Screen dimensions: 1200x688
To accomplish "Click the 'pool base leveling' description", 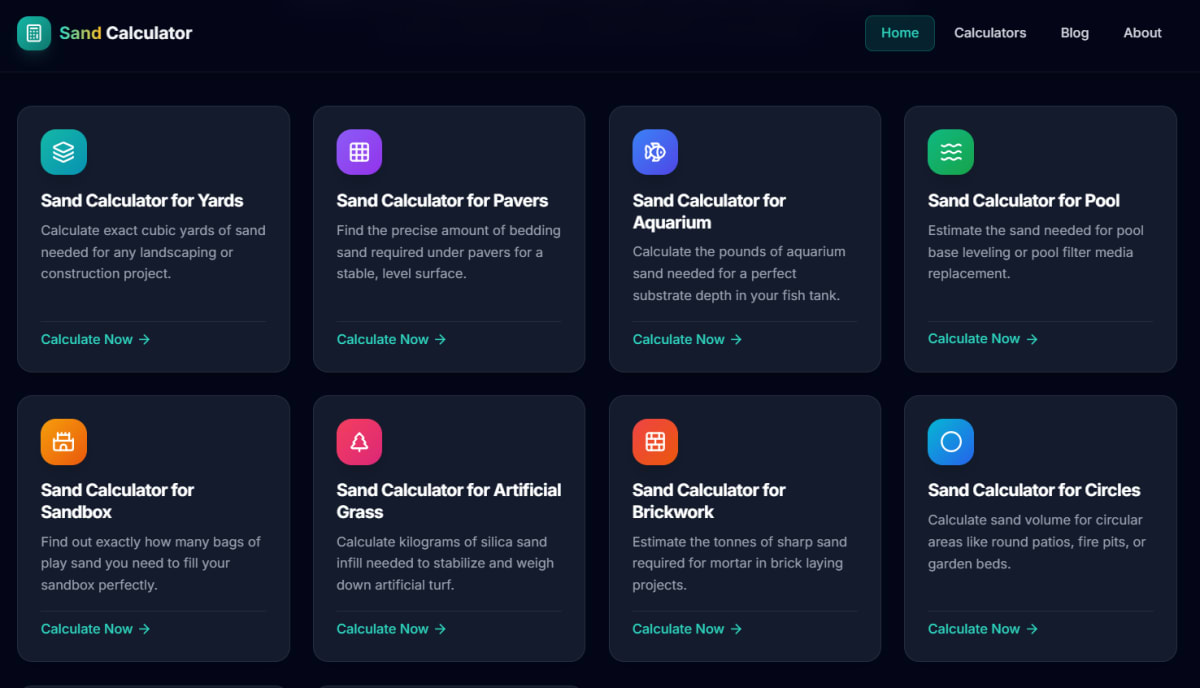I will coord(1036,252).
